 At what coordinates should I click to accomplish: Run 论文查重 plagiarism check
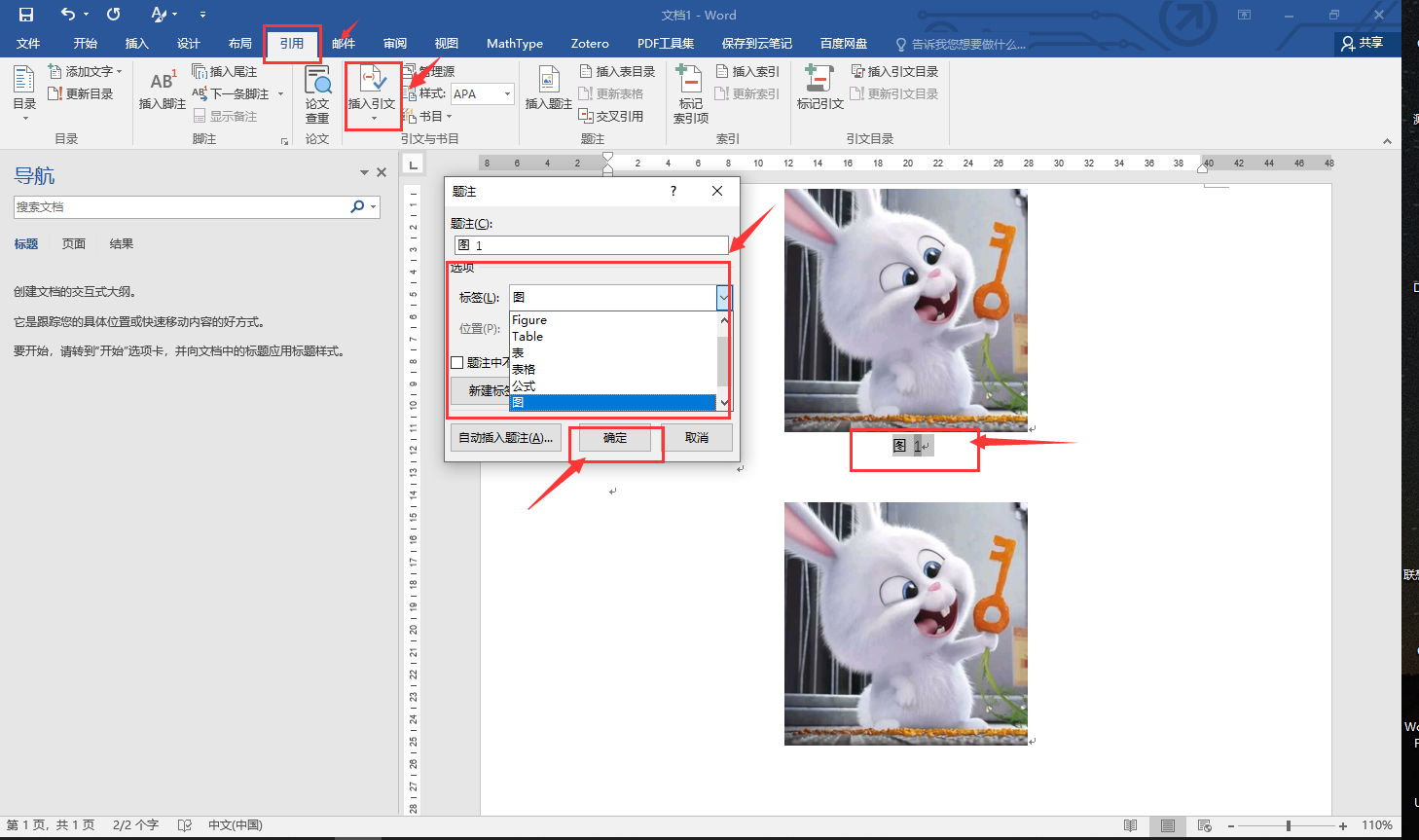click(317, 94)
